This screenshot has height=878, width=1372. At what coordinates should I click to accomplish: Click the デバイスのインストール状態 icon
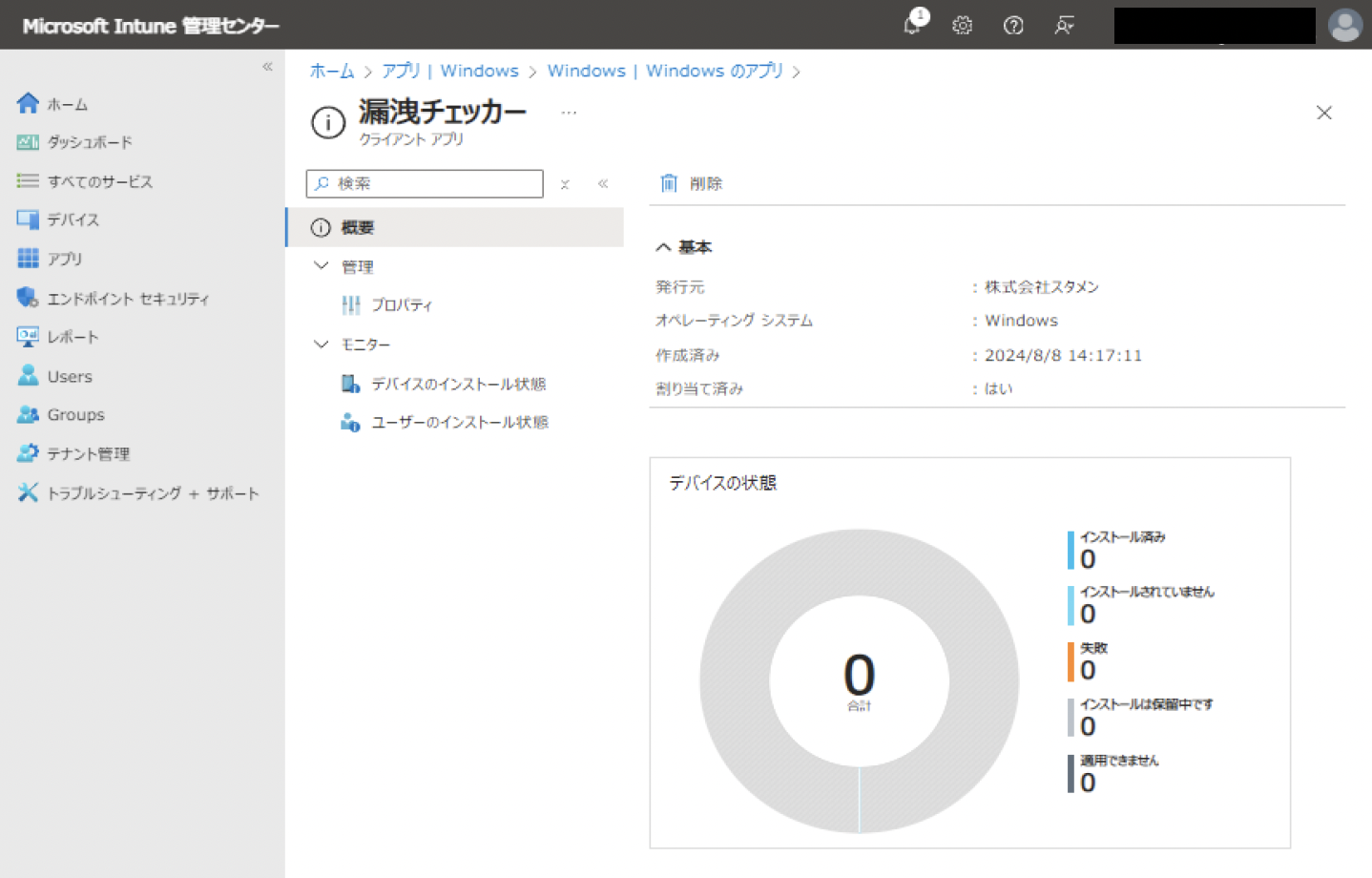(x=351, y=384)
